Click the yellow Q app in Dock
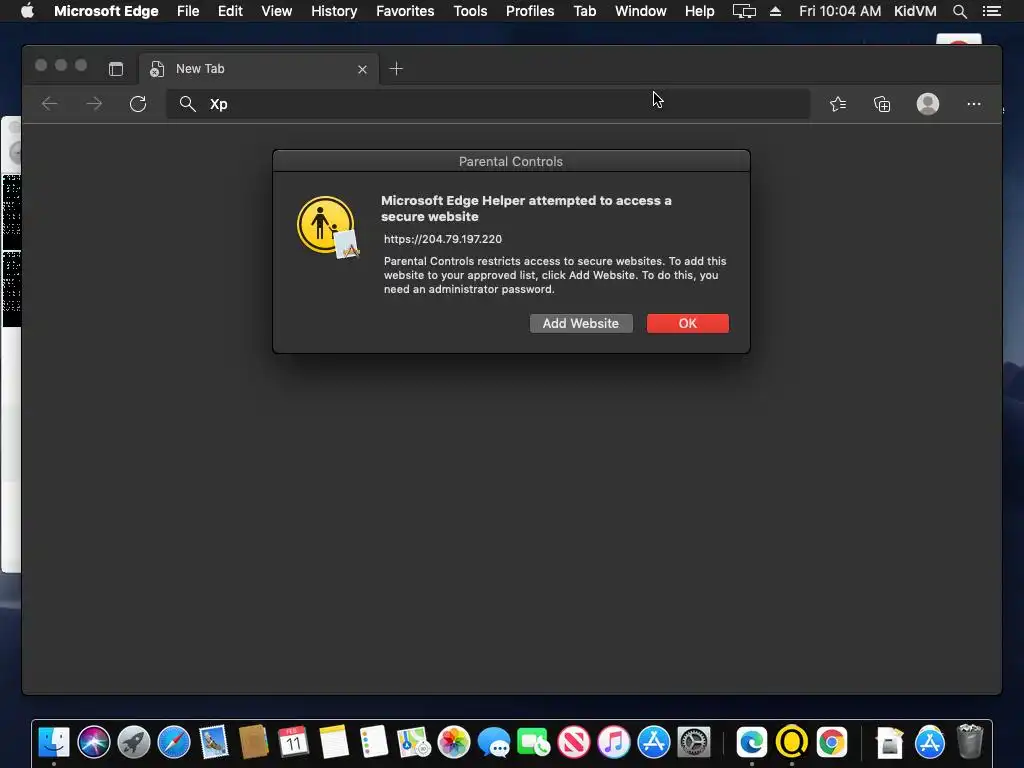The width and height of the screenshot is (1024, 768). pos(792,742)
